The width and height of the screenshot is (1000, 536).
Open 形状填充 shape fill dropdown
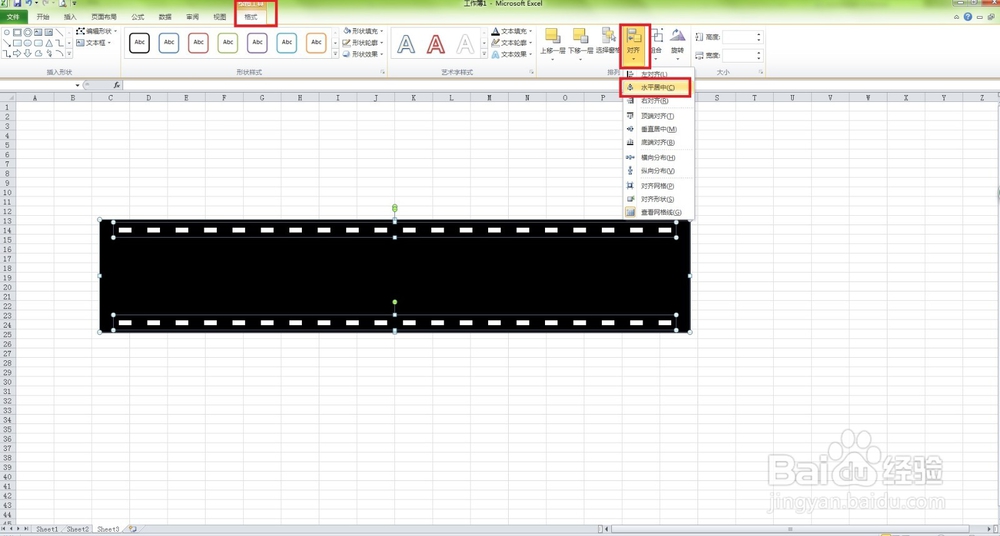click(x=364, y=31)
